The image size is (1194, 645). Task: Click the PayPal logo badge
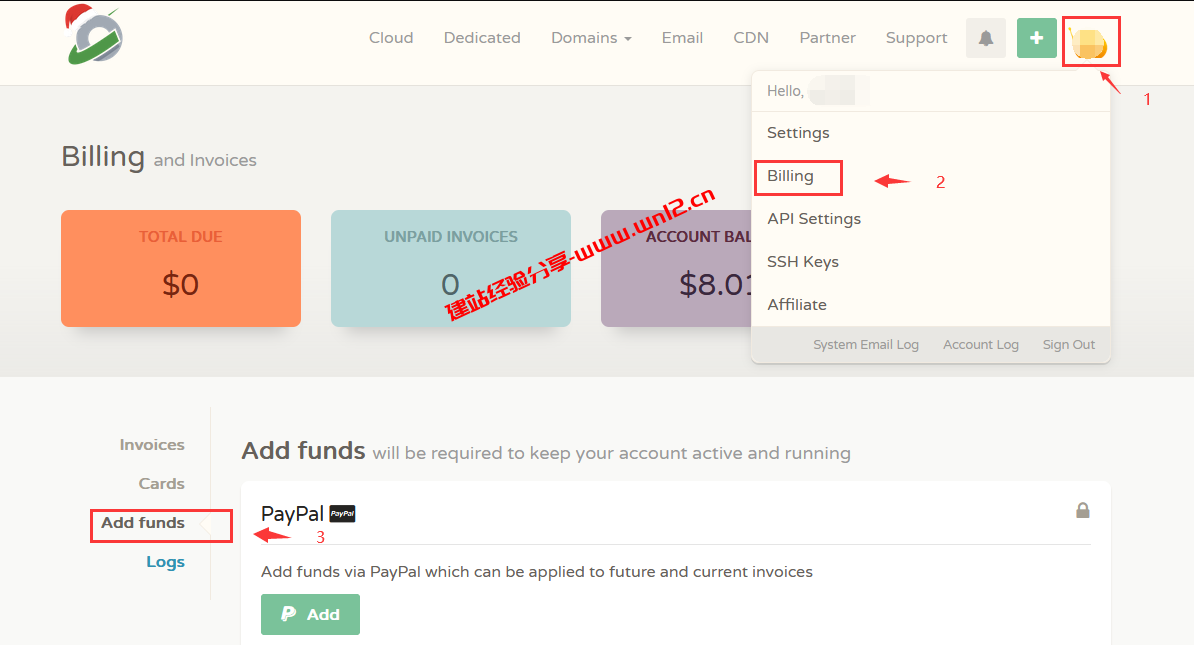(x=342, y=514)
